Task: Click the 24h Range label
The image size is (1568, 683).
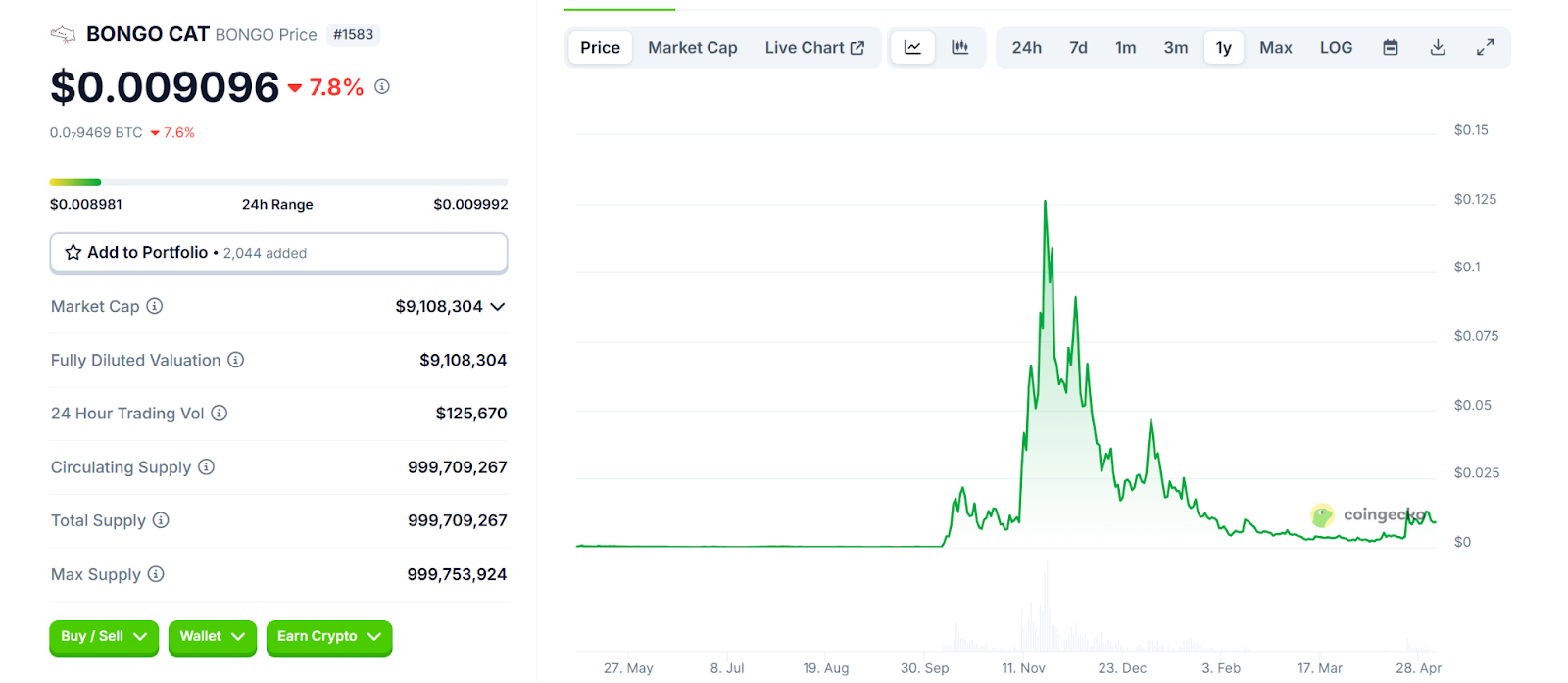Action: click(x=277, y=205)
